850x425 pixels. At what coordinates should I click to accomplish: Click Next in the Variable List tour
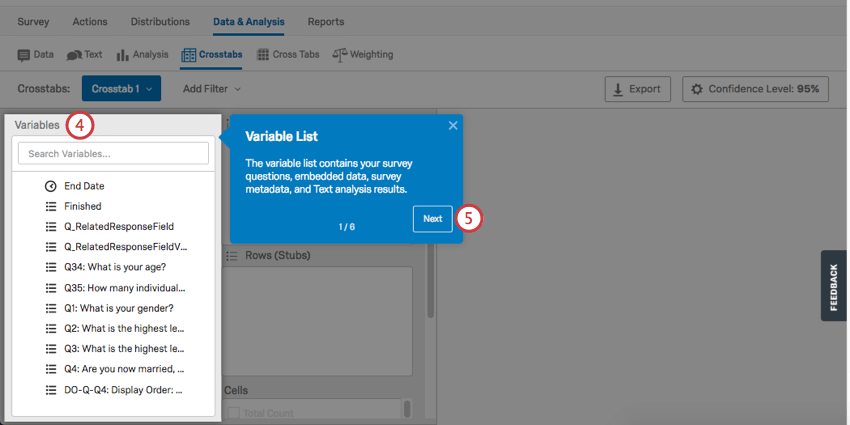click(x=433, y=219)
